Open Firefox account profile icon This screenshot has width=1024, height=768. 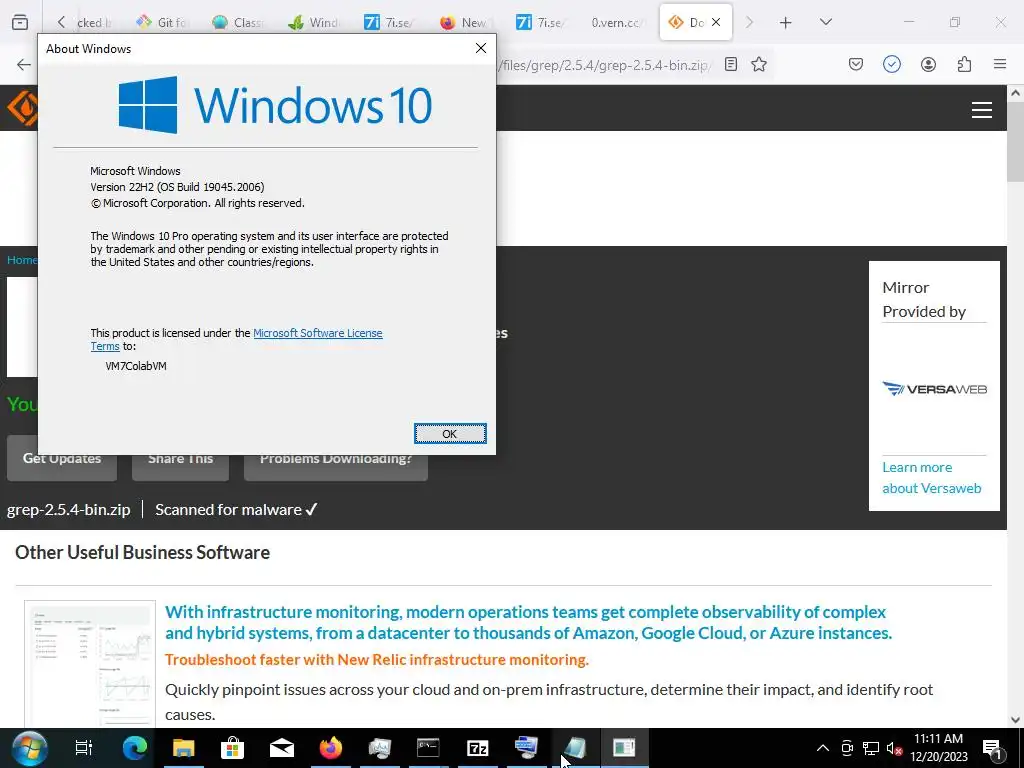pos(928,64)
